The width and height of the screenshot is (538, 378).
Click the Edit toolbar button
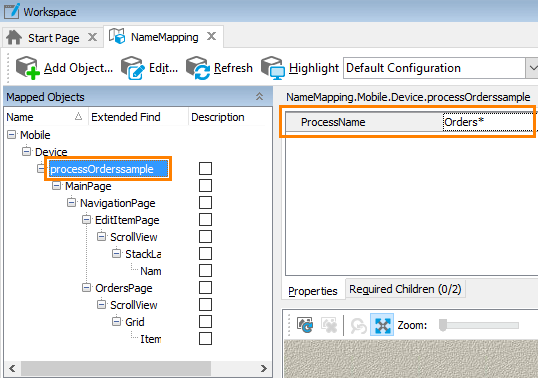(150, 68)
